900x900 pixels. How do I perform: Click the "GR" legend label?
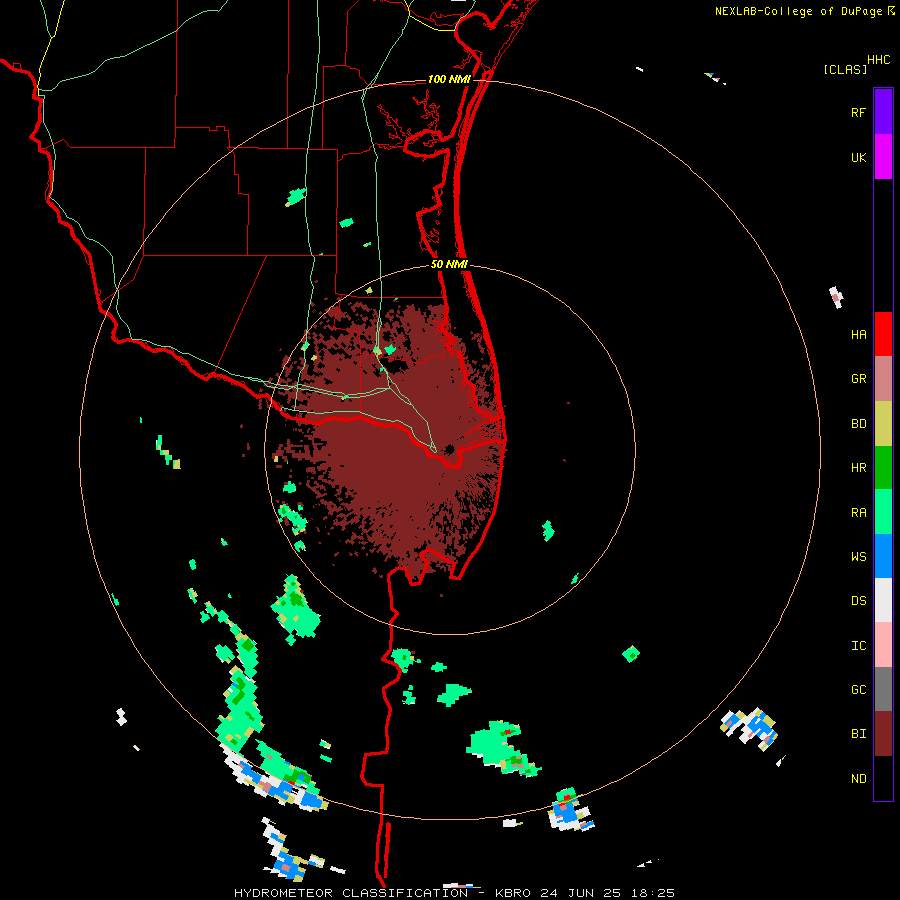pos(858,379)
